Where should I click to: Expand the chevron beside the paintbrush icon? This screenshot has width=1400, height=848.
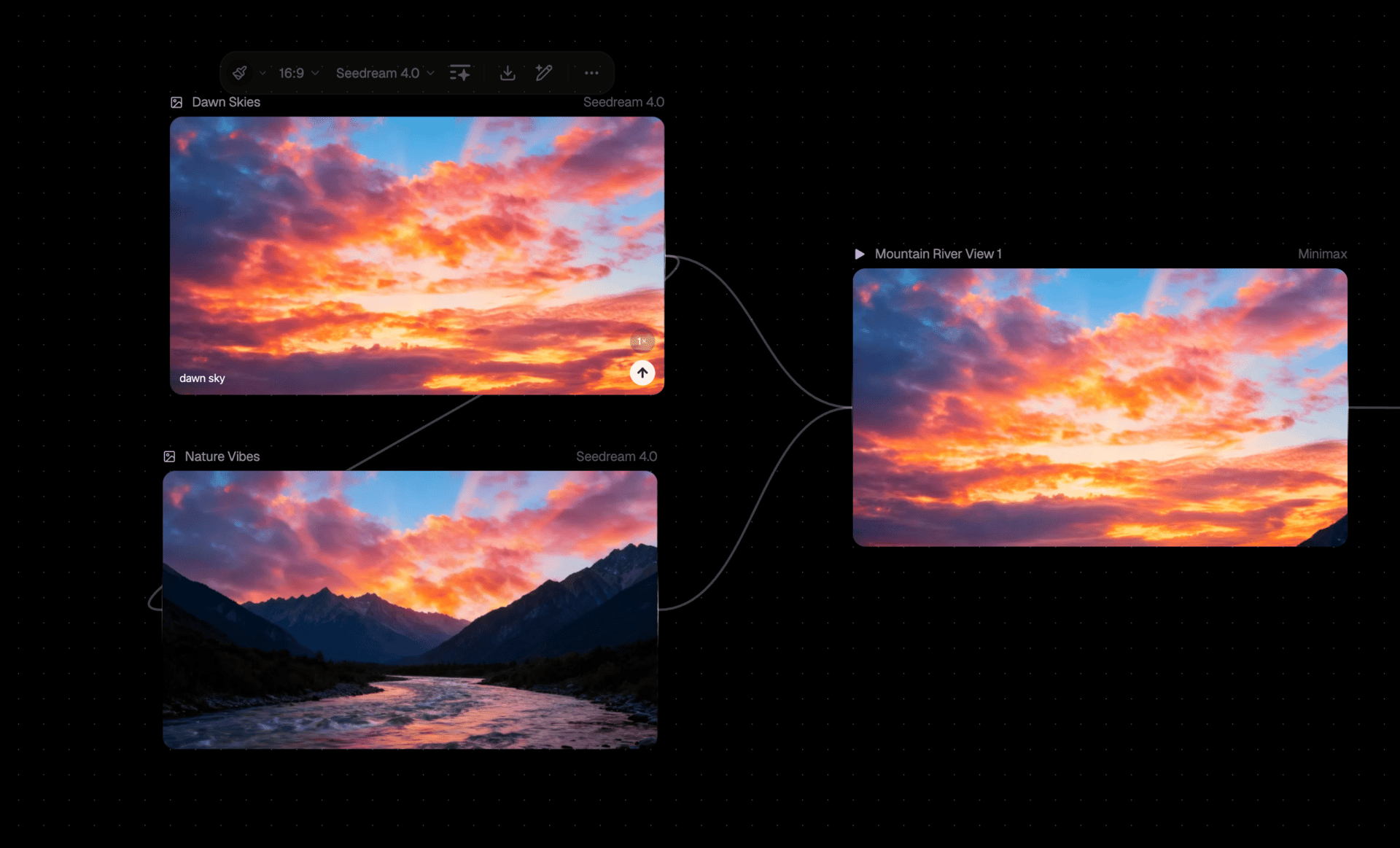pyautogui.click(x=262, y=73)
